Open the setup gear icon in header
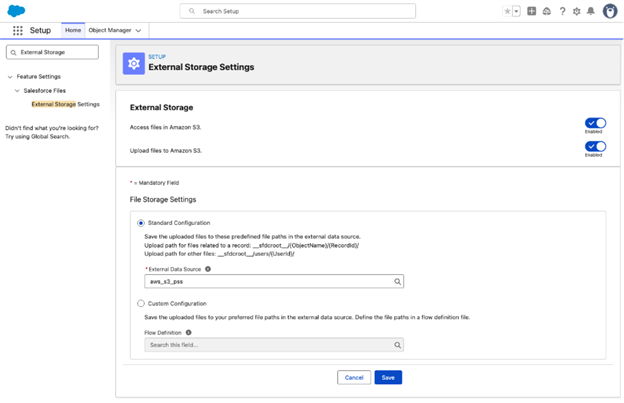 coord(576,11)
